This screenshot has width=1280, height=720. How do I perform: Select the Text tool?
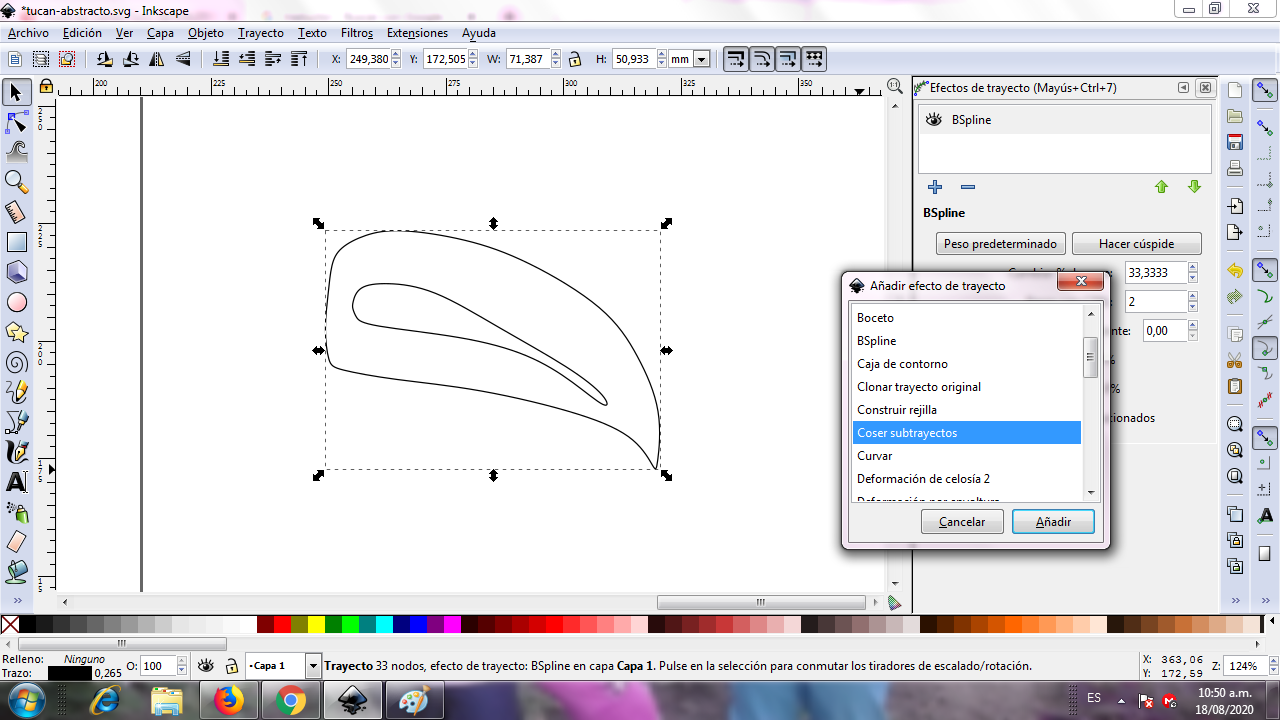coord(16,482)
